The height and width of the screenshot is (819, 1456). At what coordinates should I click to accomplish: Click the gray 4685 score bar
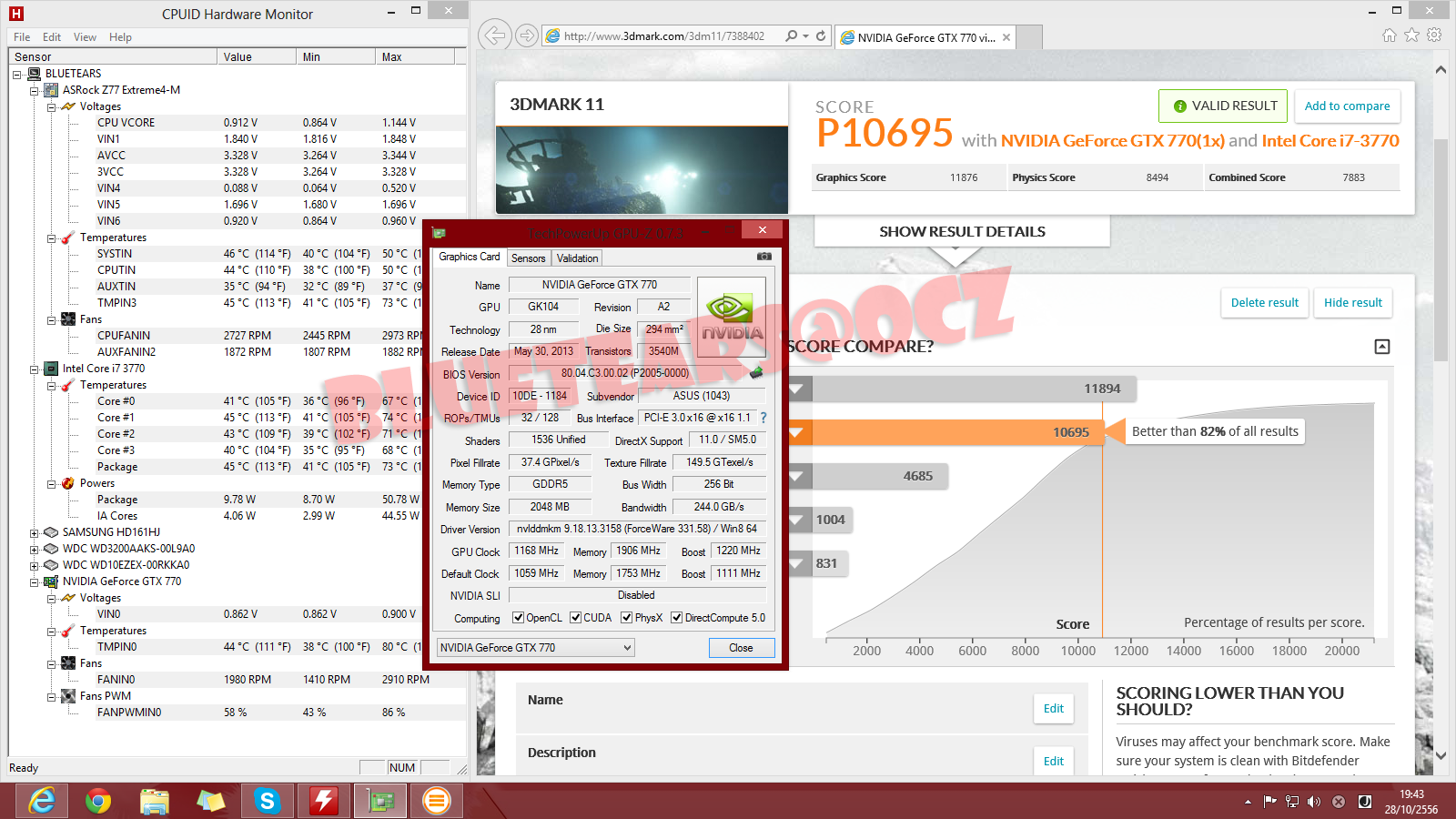pos(868,476)
